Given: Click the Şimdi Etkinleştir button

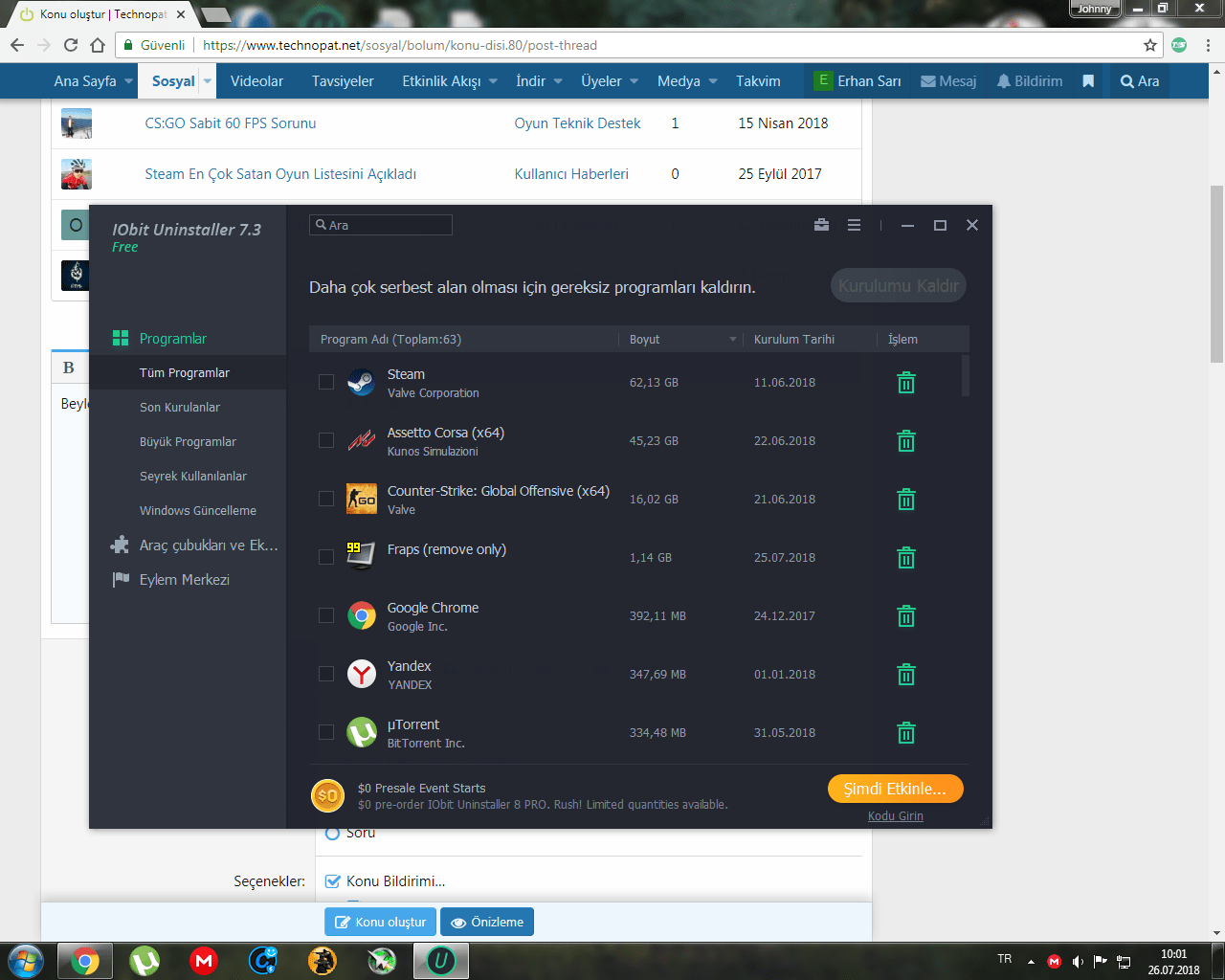Looking at the screenshot, I should (896, 789).
